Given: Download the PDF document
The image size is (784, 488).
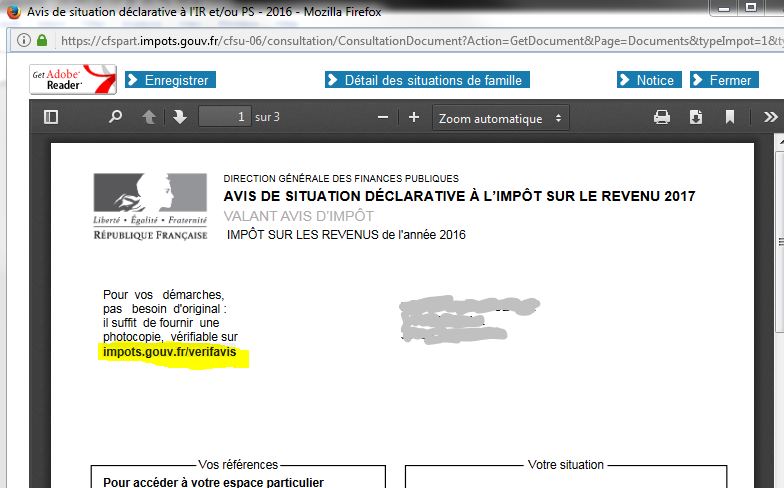Looking at the screenshot, I should tap(696, 117).
